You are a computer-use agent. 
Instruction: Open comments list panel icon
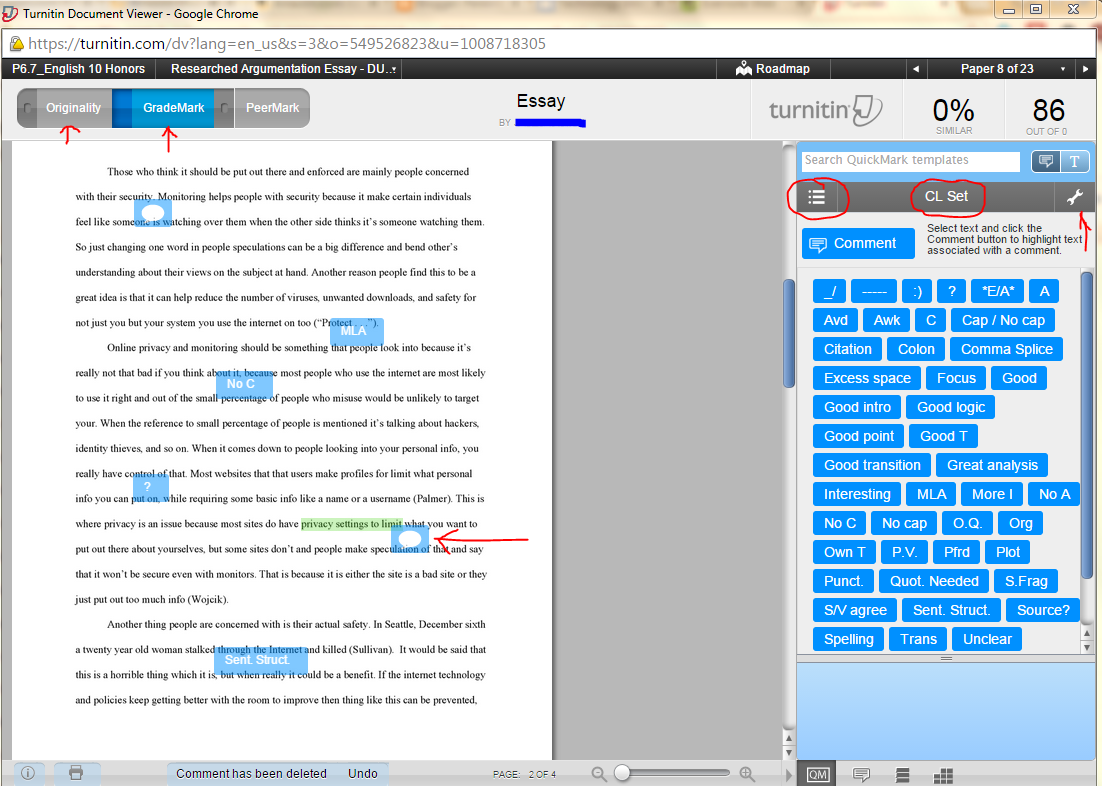(902, 775)
